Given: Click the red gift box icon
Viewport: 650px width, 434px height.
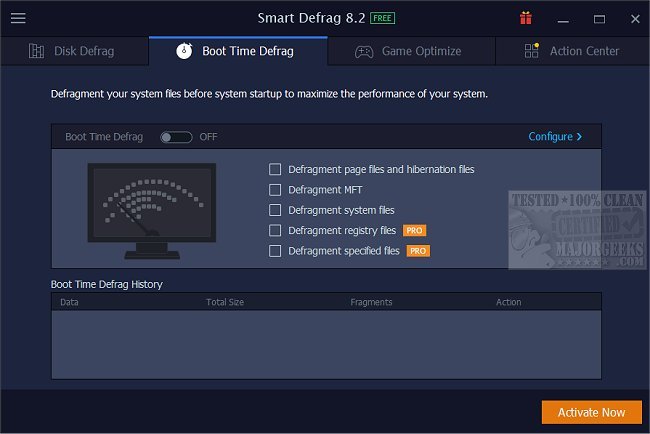Looking at the screenshot, I should pos(526,18).
